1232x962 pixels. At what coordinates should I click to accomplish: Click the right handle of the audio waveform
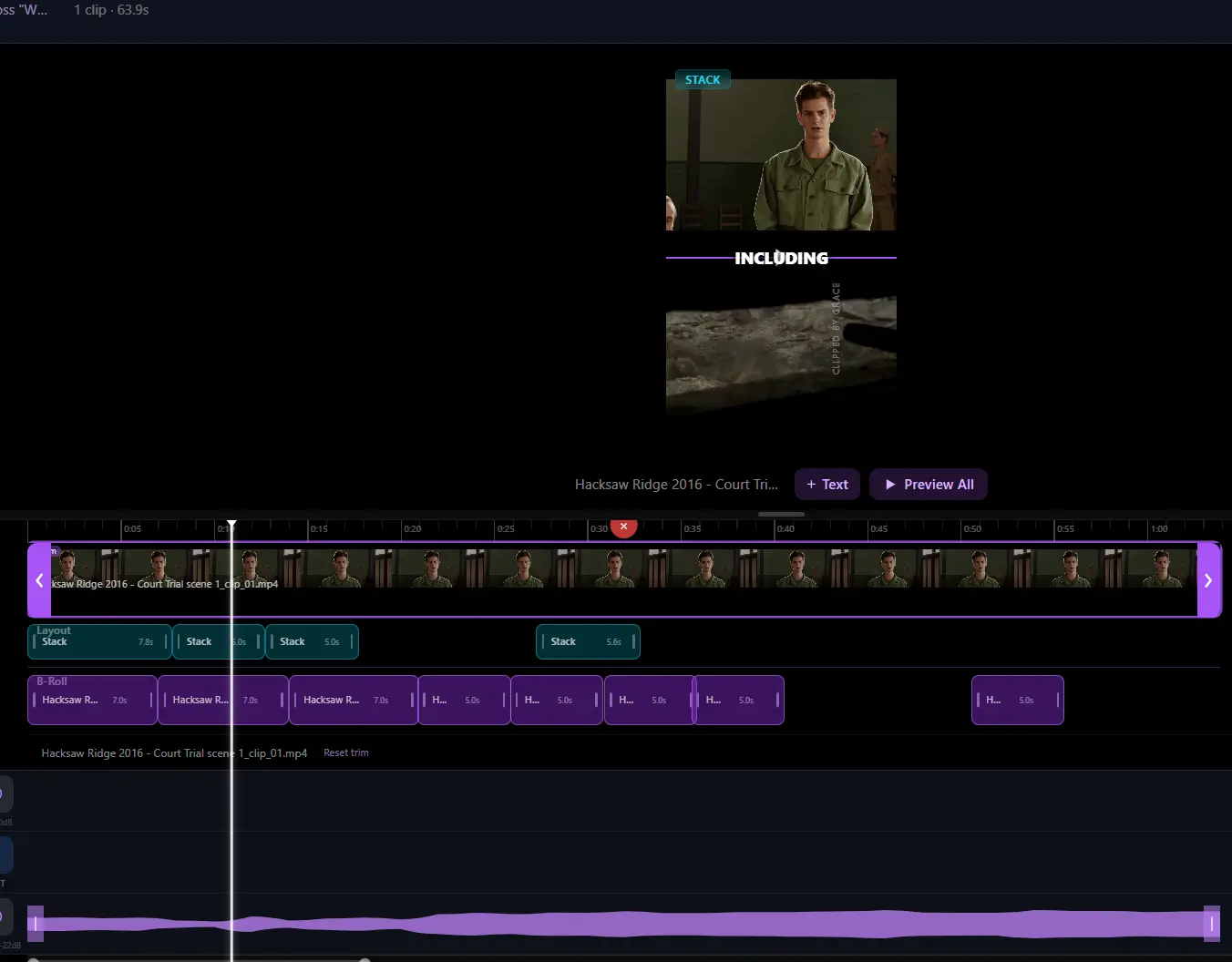1212,924
